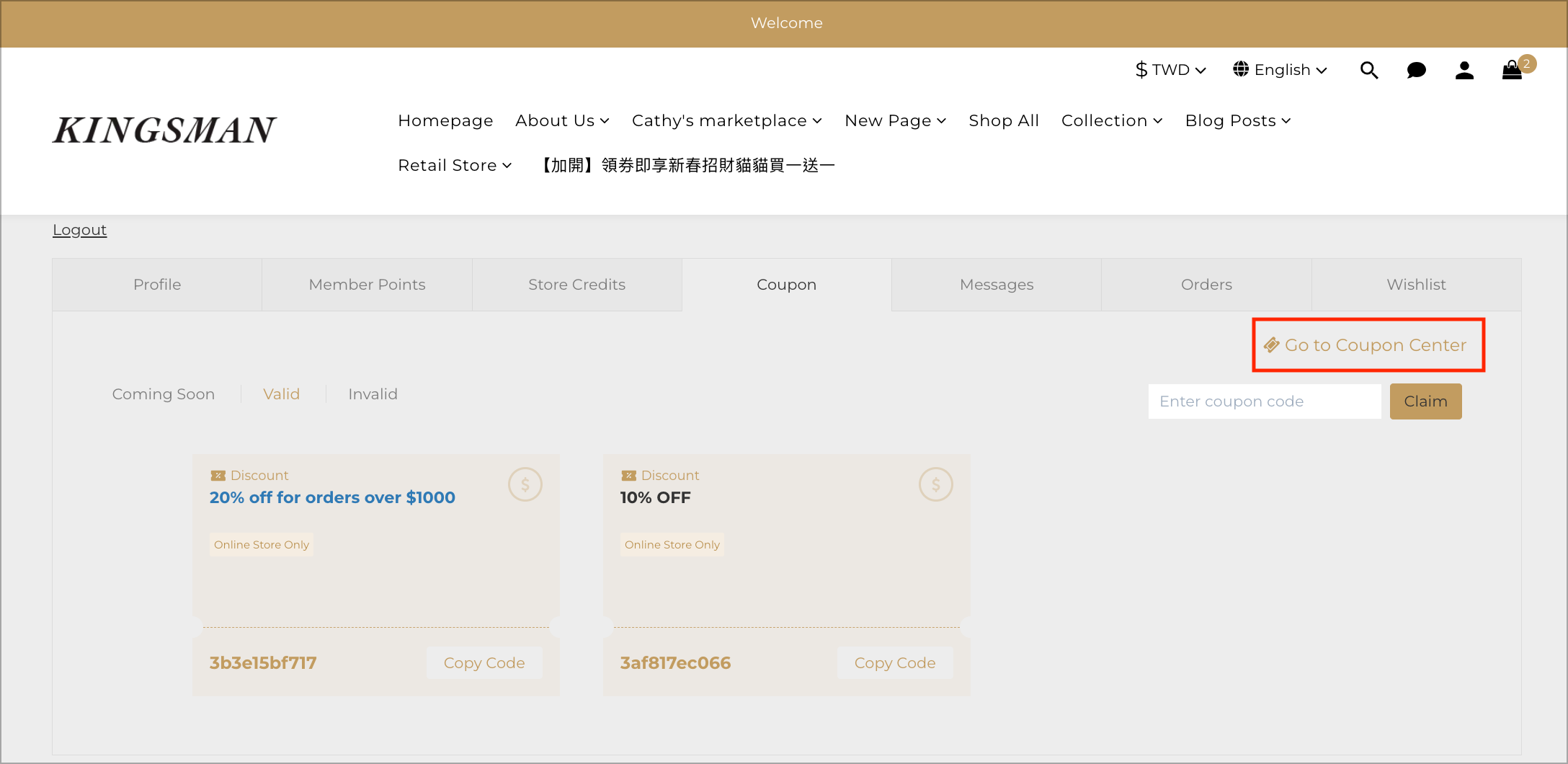Image resolution: width=1568 pixels, height=764 pixels.
Task: Switch to the Orders tab
Action: point(1206,285)
